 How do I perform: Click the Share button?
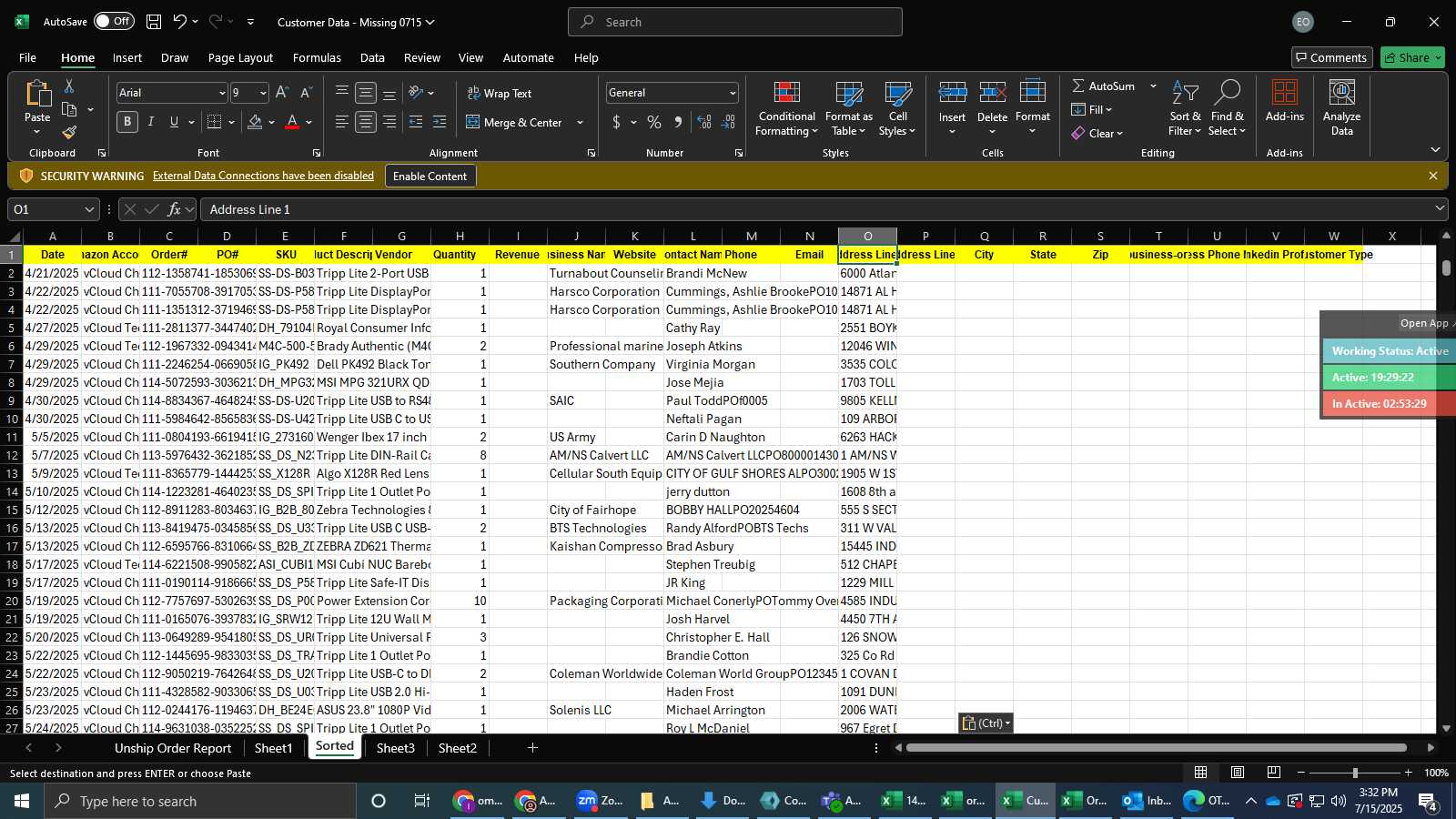tap(1412, 57)
